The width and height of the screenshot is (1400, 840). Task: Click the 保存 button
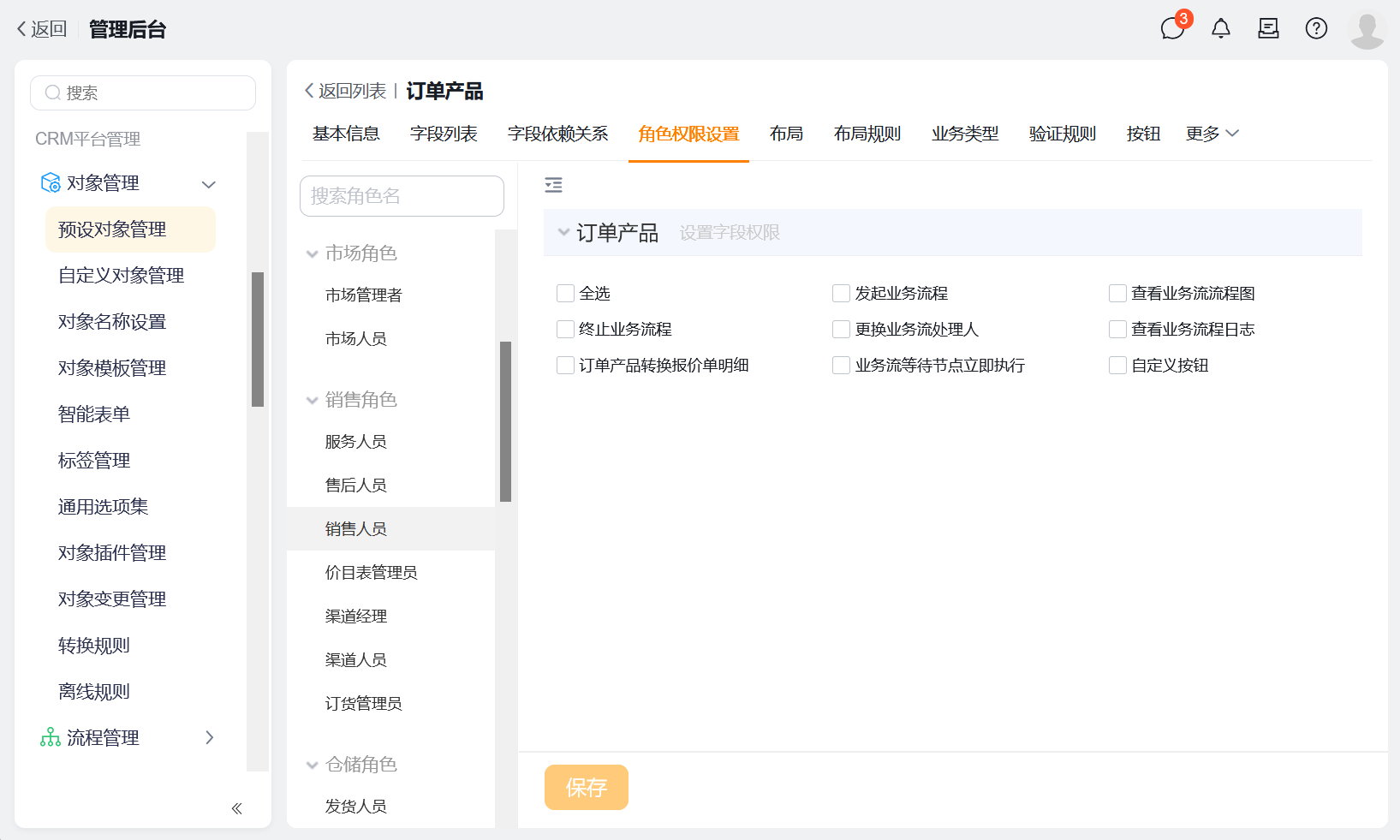[587, 787]
